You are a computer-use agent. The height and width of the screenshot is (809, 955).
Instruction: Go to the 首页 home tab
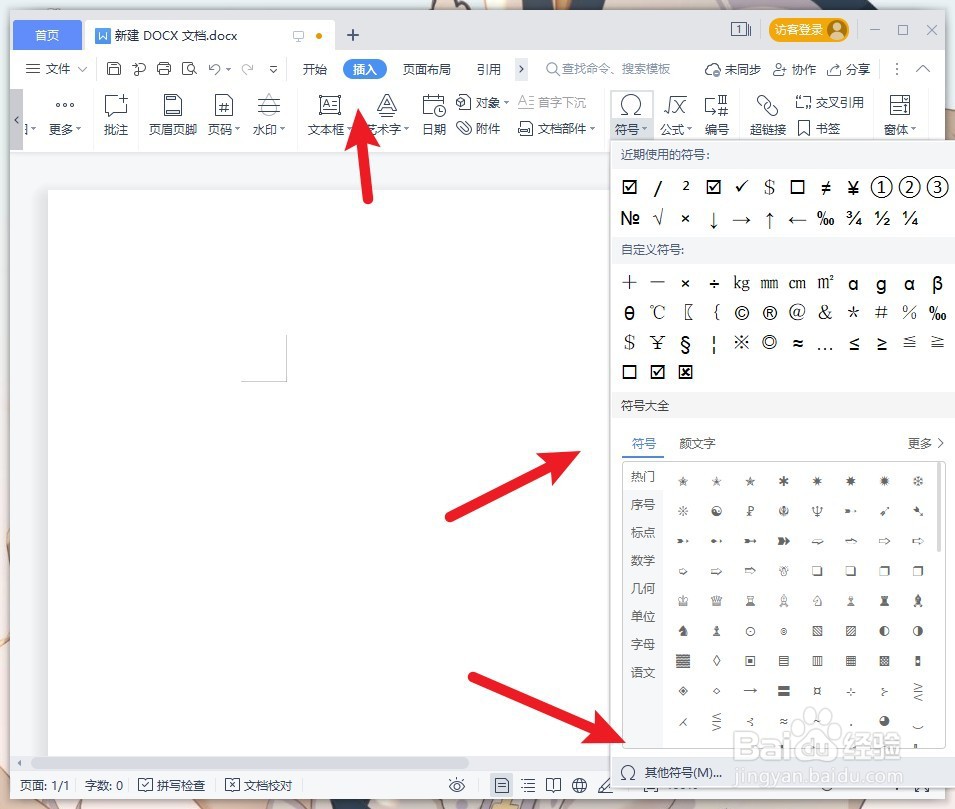pyautogui.click(x=47, y=35)
